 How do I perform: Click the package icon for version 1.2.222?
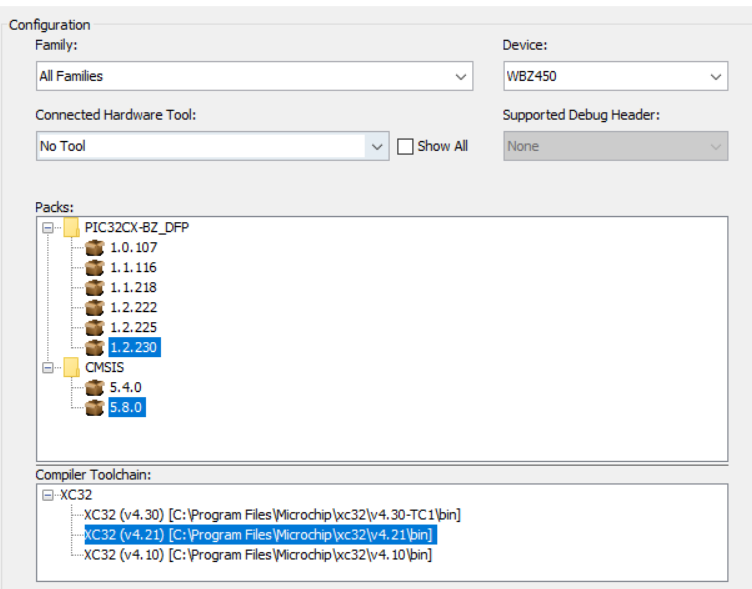[94, 308]
